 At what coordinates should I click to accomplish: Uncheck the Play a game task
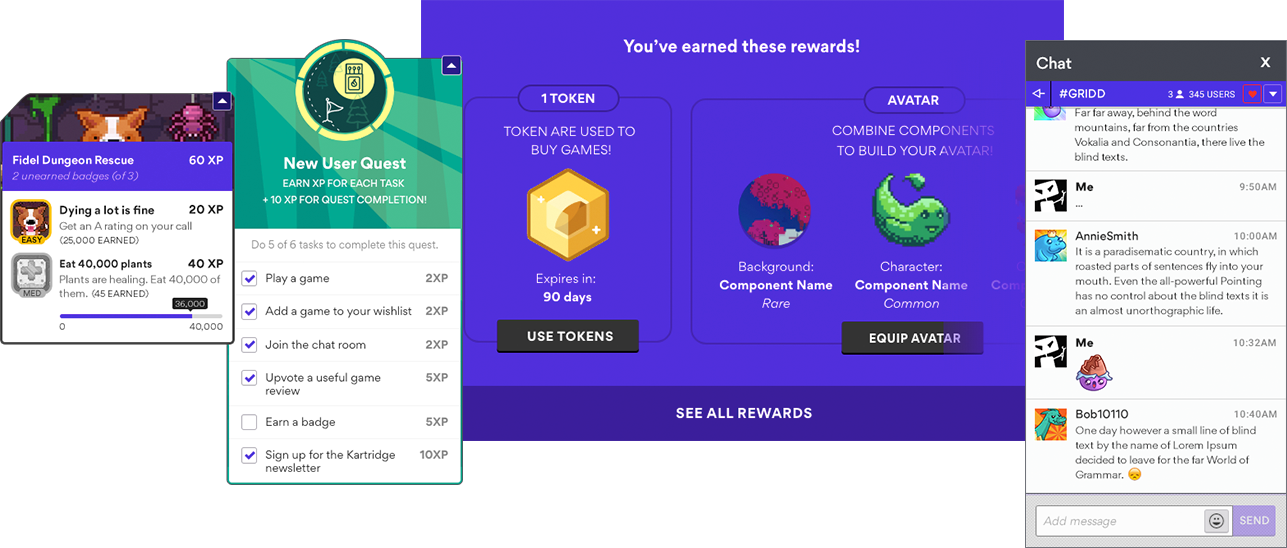(x=250, y=278)
